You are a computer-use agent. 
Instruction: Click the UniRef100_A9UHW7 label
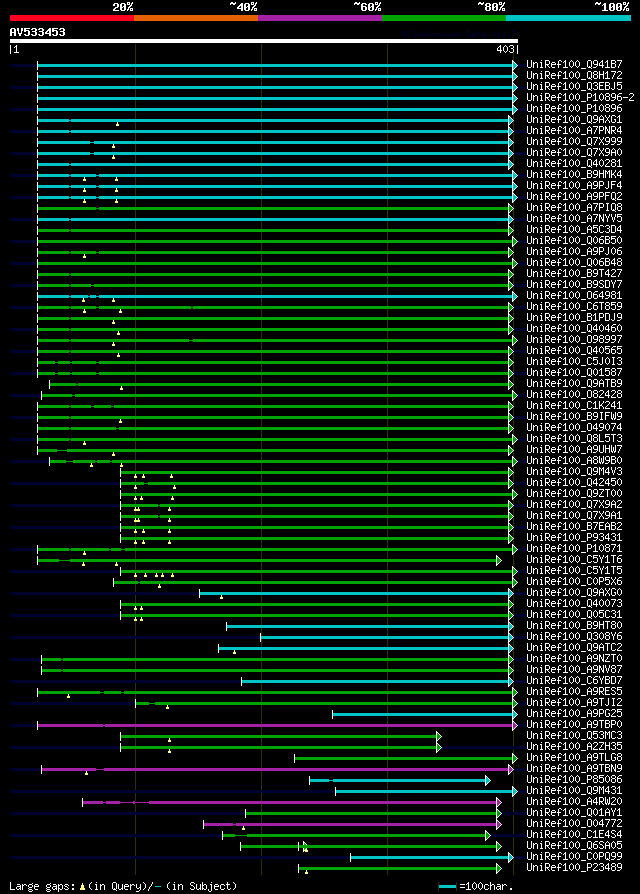574,450
